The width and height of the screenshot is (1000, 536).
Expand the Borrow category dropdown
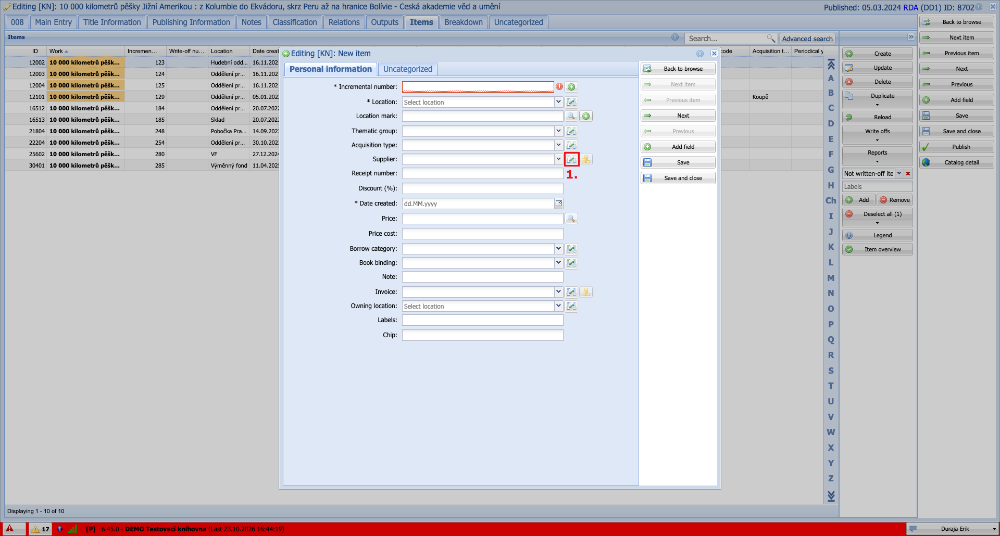[559, 248]
